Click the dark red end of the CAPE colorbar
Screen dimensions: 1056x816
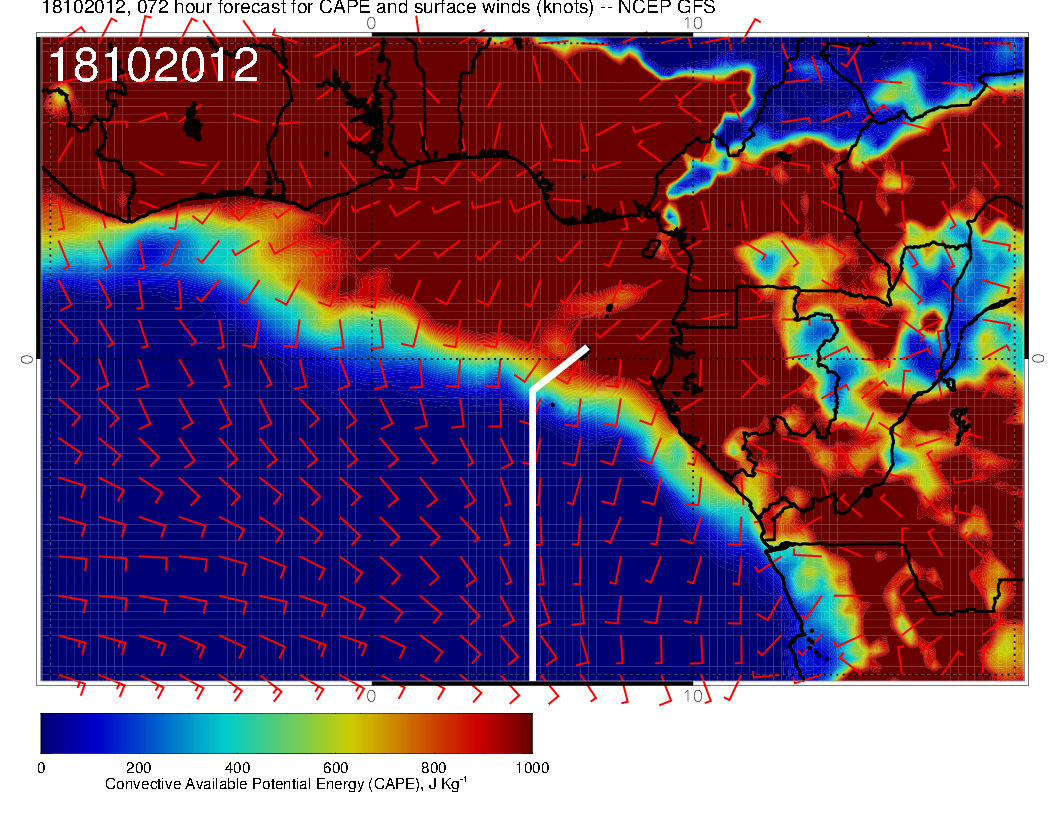(520, 733)
